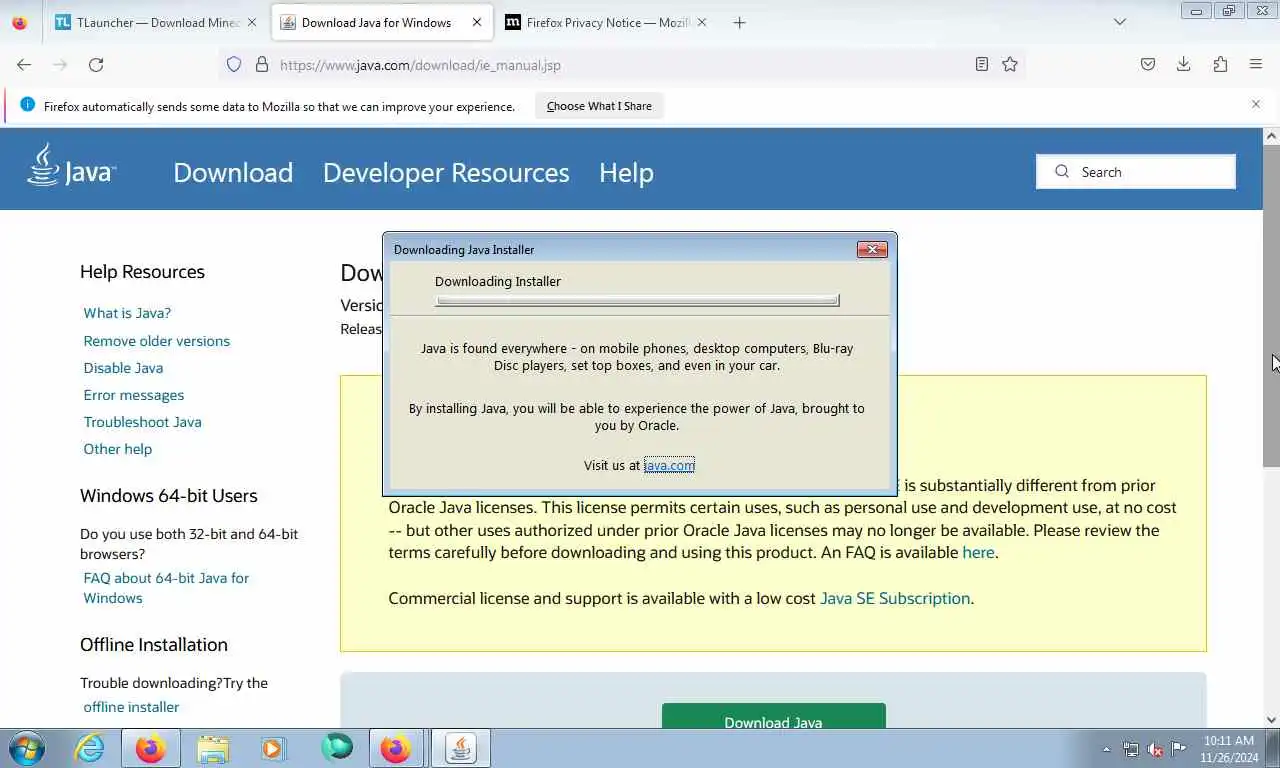Click the network tray icon
This screenshot has width=1280, height=768.
[1131, 749]
